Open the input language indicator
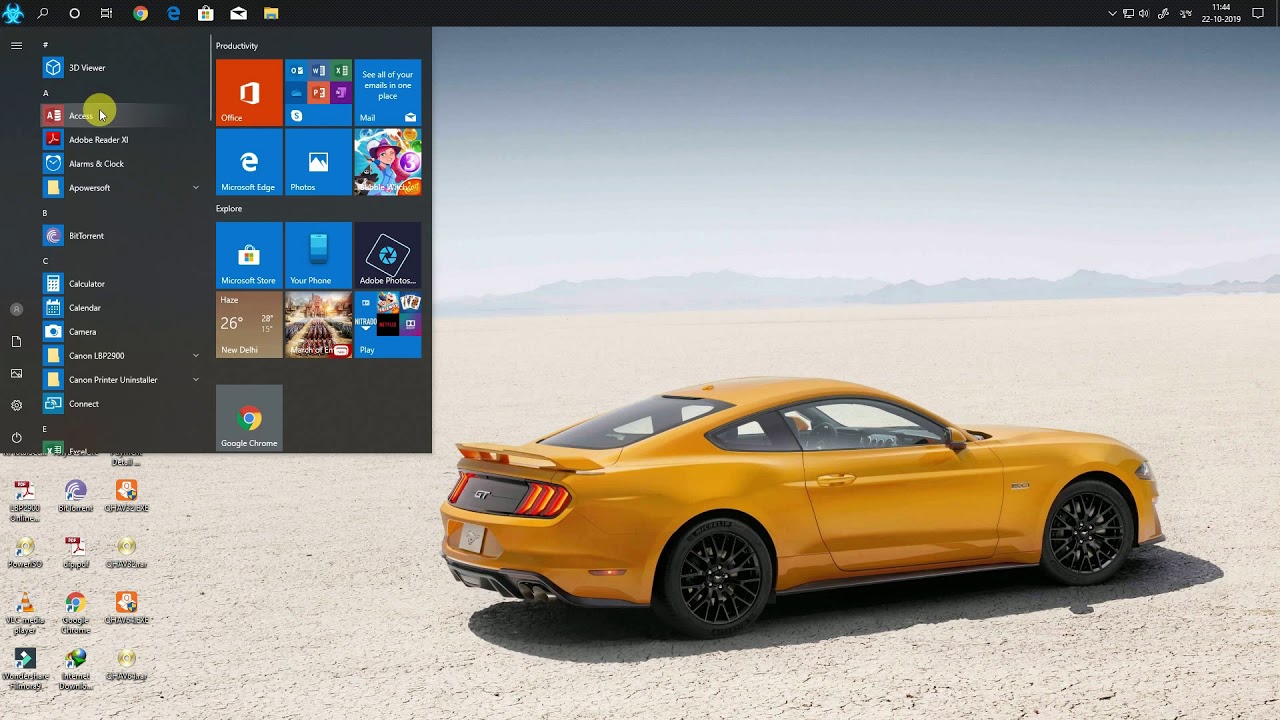Viewport: 1280px width, 720px height. [x=1186, y=13]
